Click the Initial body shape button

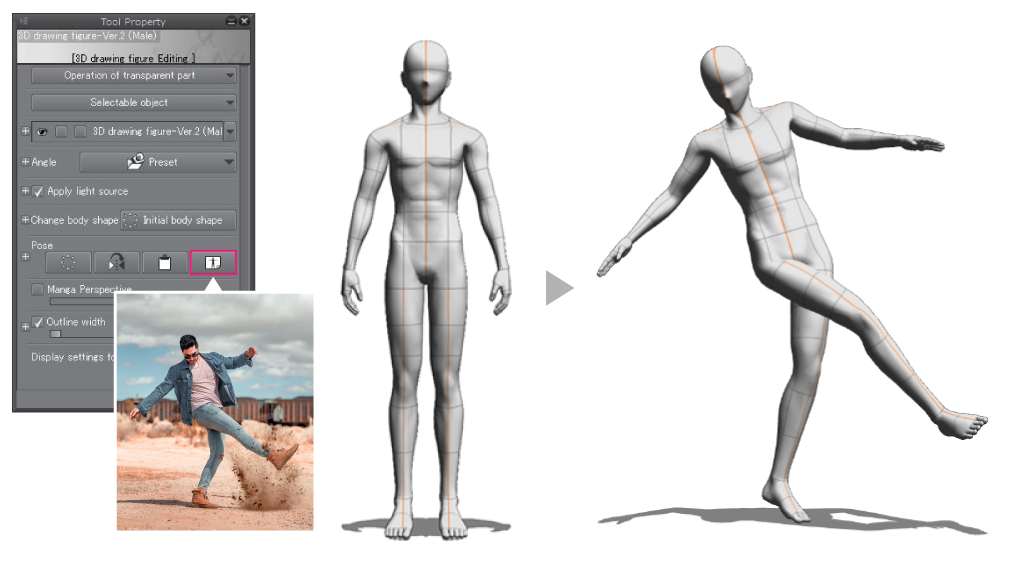coord(179,220)
